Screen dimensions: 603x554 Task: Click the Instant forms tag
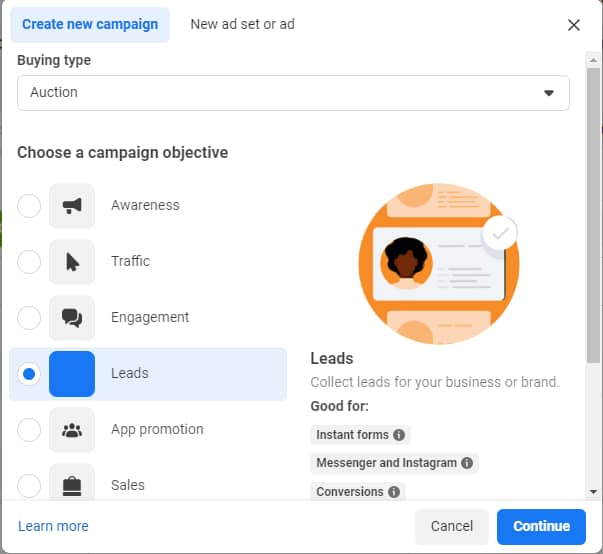(x=360, y=435)
